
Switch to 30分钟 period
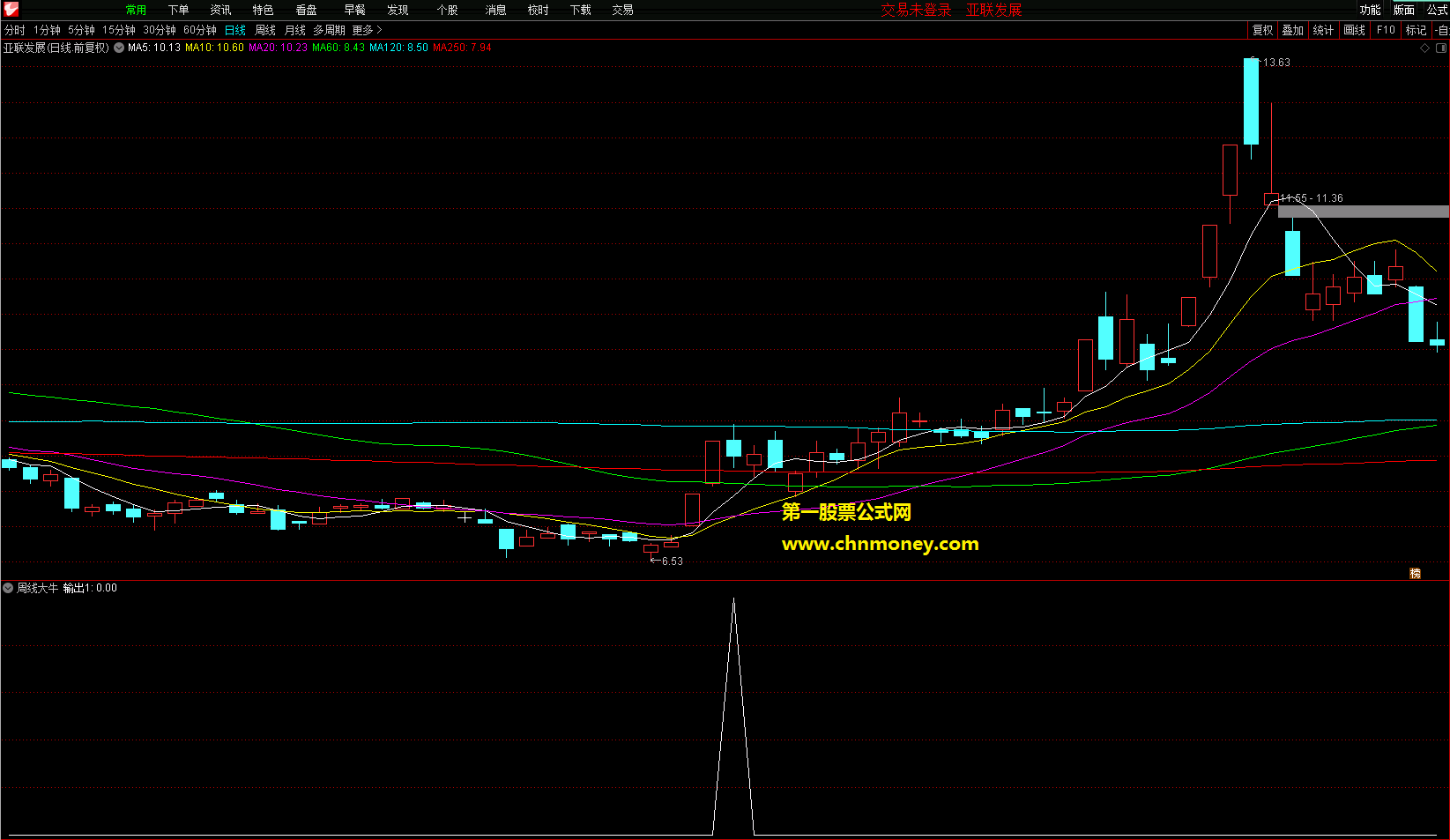(160, 30)
